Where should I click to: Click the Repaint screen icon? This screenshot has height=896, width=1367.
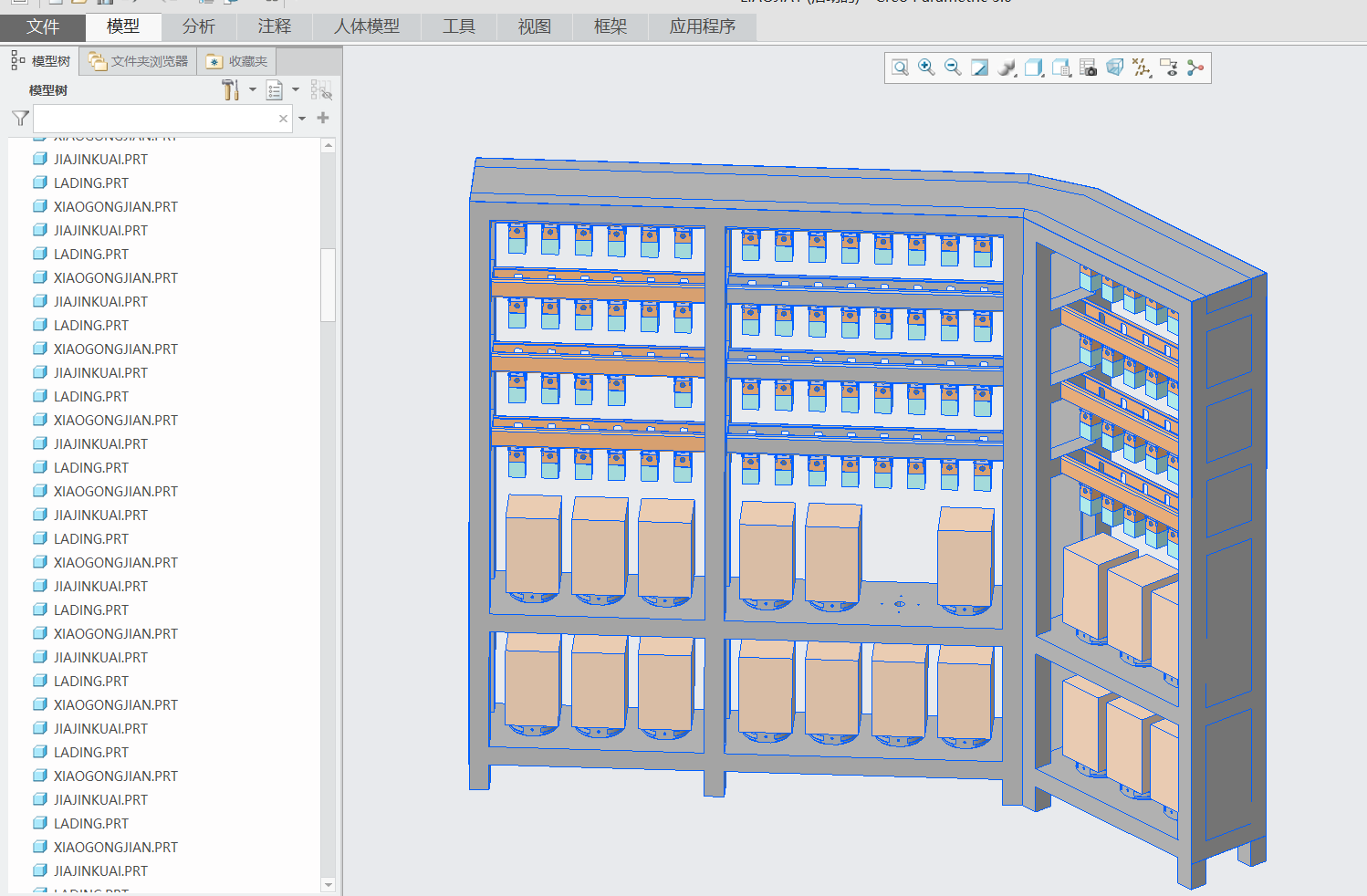click(979, 68)
